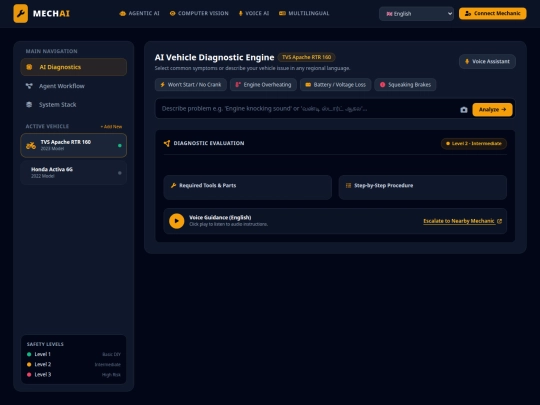This screenshot has height=405, width=540.
Task: Click the System Stack layers icon
Action: pyautogui.click(x=29, y=104)
